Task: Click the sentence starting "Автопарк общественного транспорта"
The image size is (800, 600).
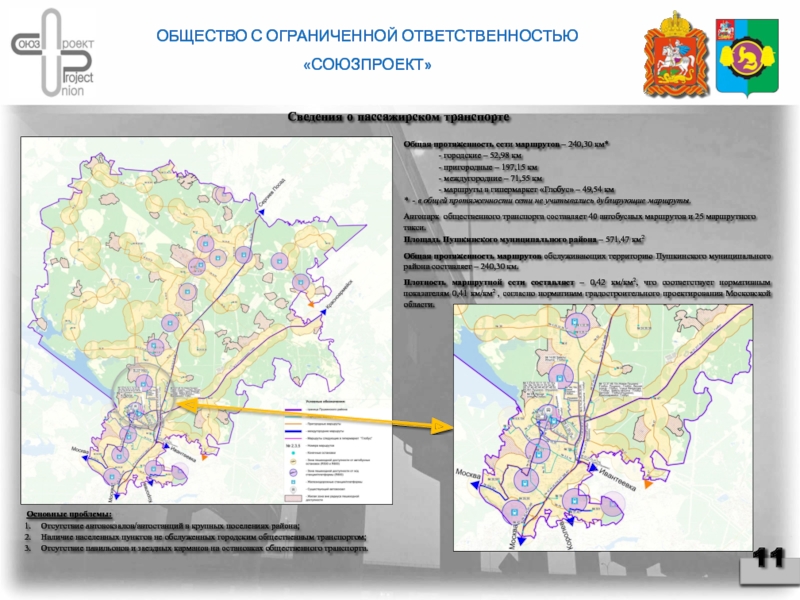Action: click(580, 222)
